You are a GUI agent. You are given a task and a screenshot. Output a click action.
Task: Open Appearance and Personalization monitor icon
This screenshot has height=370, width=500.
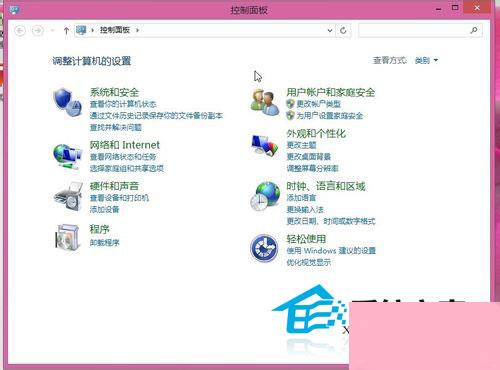[x=265, y=145]
